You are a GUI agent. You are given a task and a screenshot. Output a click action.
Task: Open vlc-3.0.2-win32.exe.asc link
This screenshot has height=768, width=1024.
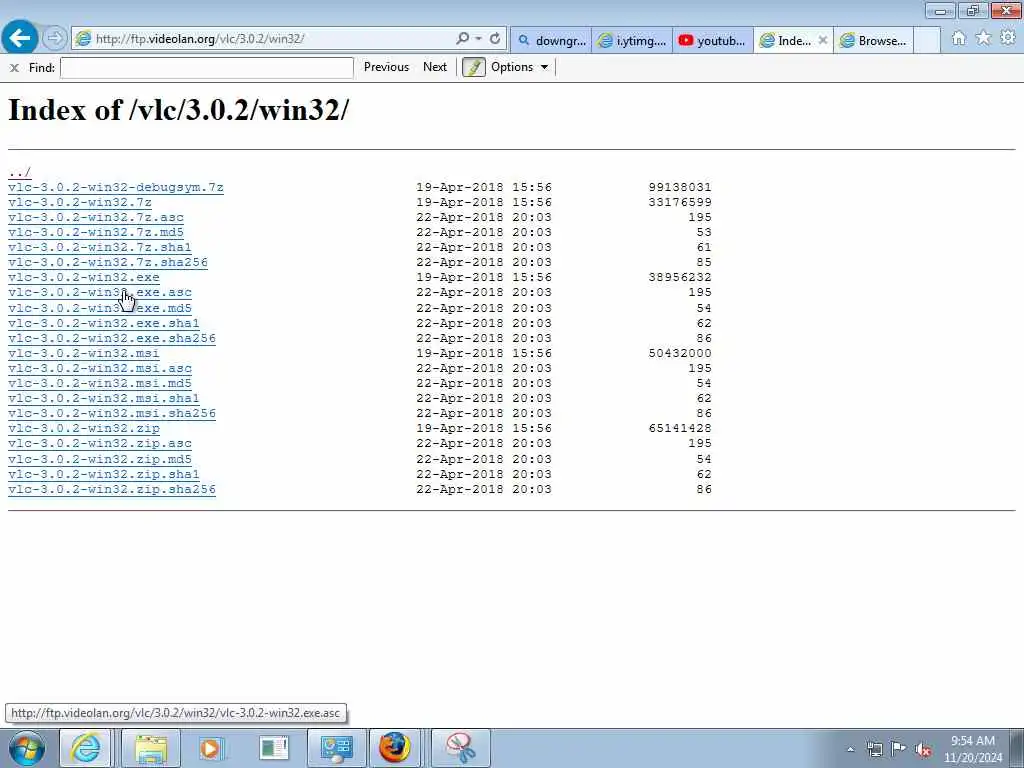click(100, 293)
